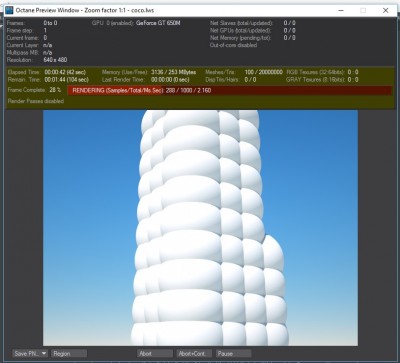Abort the current render
The image size is (400, 363).
pos(155,353)
